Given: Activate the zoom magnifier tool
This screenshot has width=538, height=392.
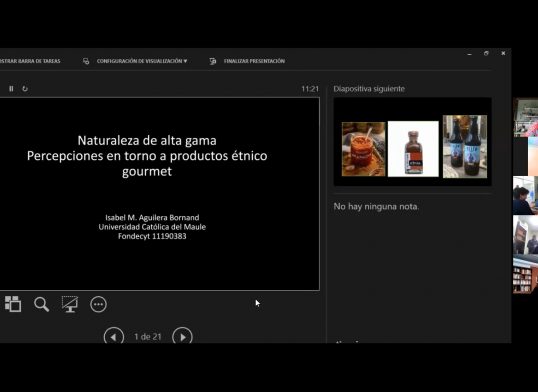Looking at the screenshot, I should (x=41, y=304).
